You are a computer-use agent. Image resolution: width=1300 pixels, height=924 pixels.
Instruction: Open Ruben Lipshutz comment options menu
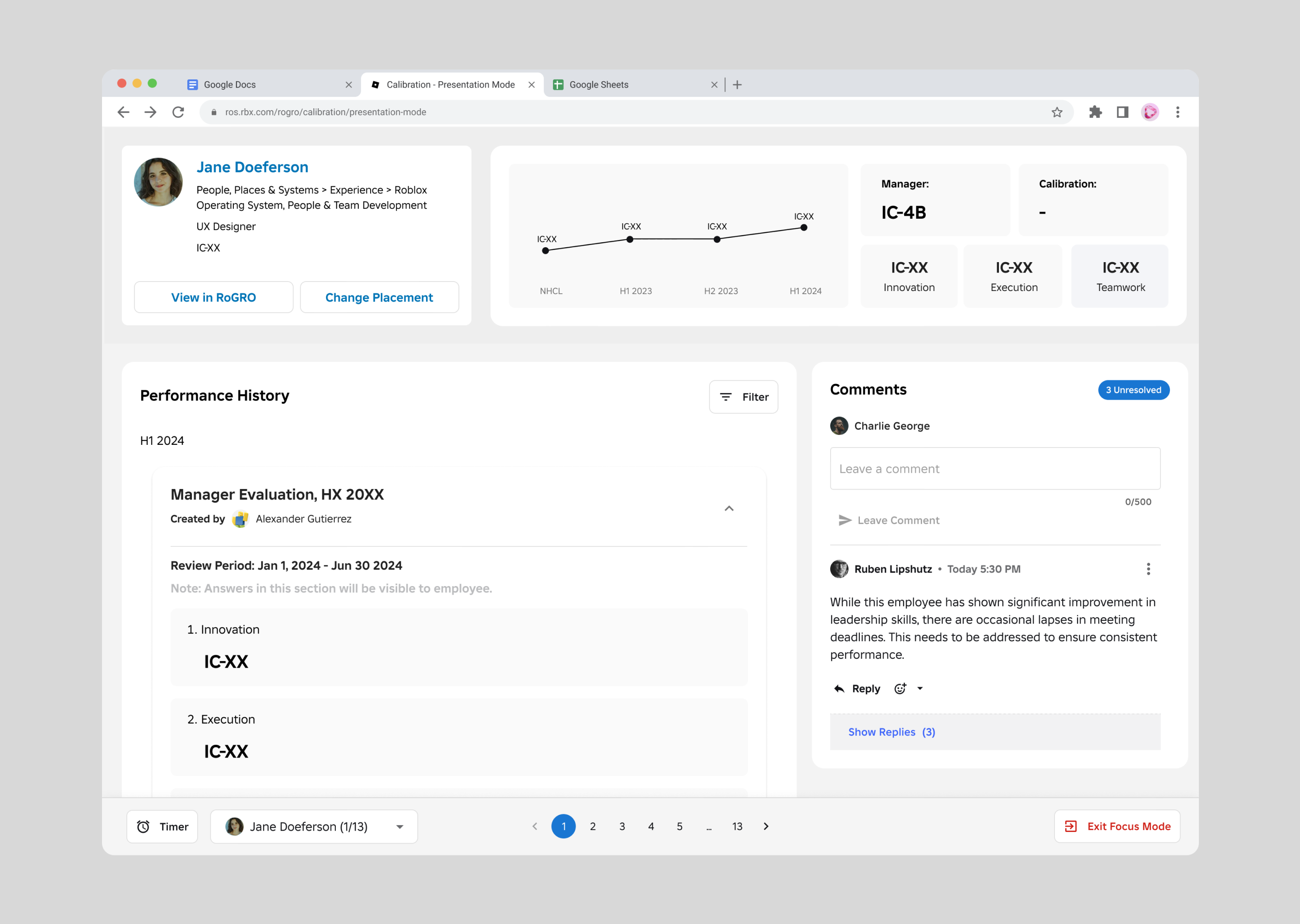(1148, 569)
